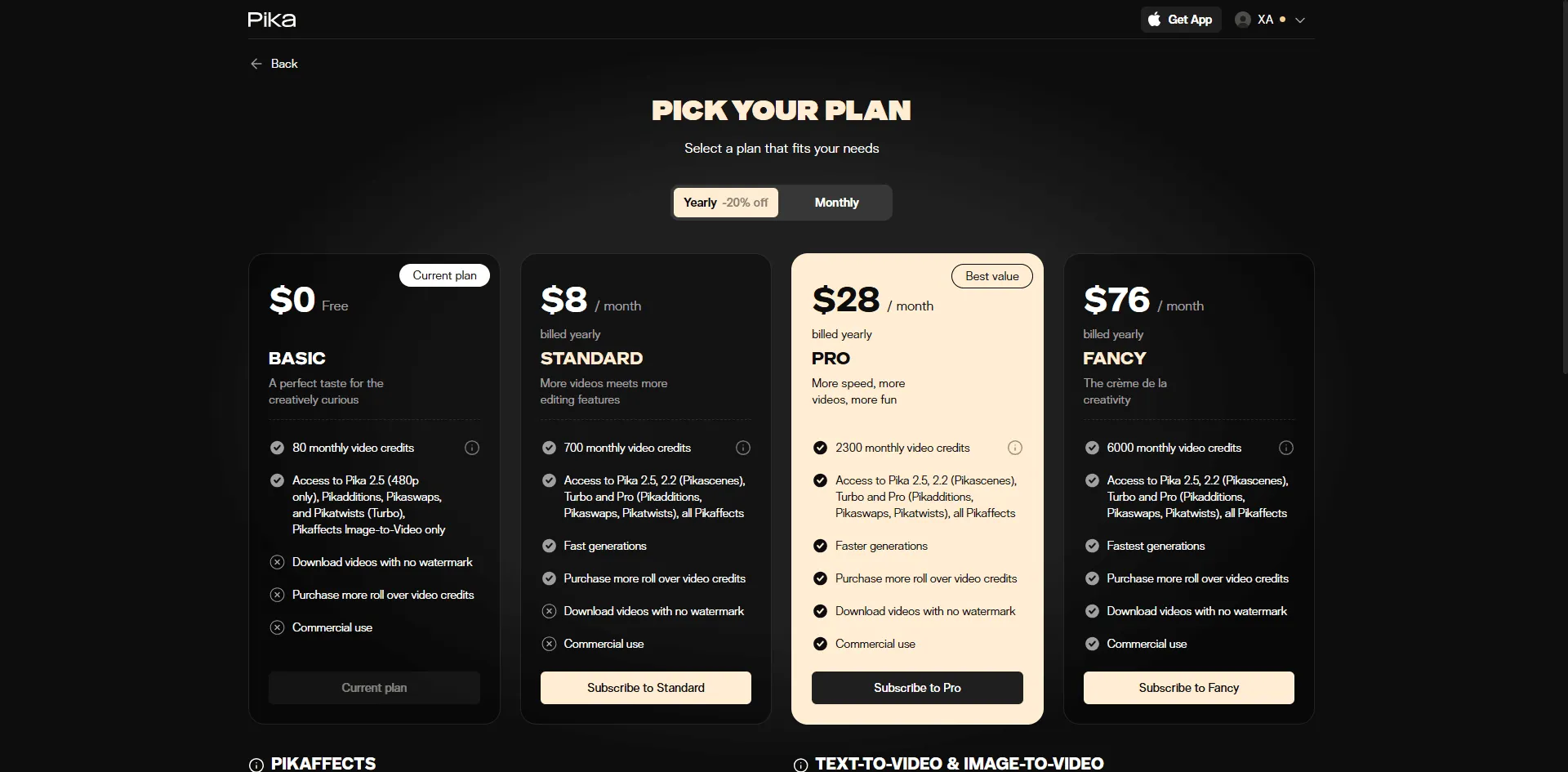Expand the account menu chevron
The height and width of the screenshot is (772, 1568).
tap(1300, 20)
